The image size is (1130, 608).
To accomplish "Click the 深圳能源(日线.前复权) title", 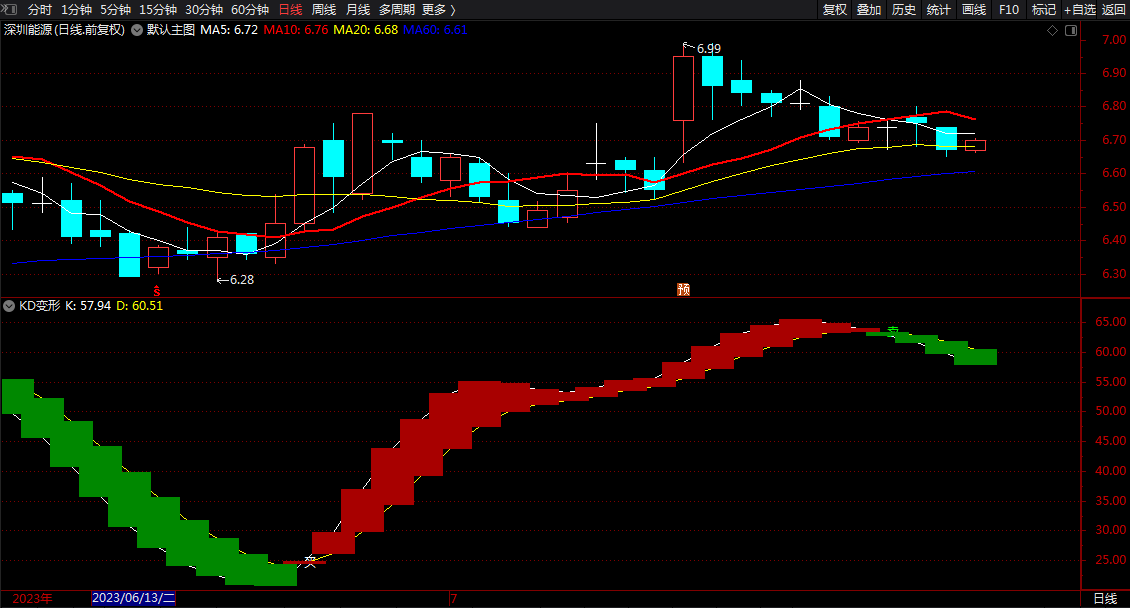I will point(65,30).
